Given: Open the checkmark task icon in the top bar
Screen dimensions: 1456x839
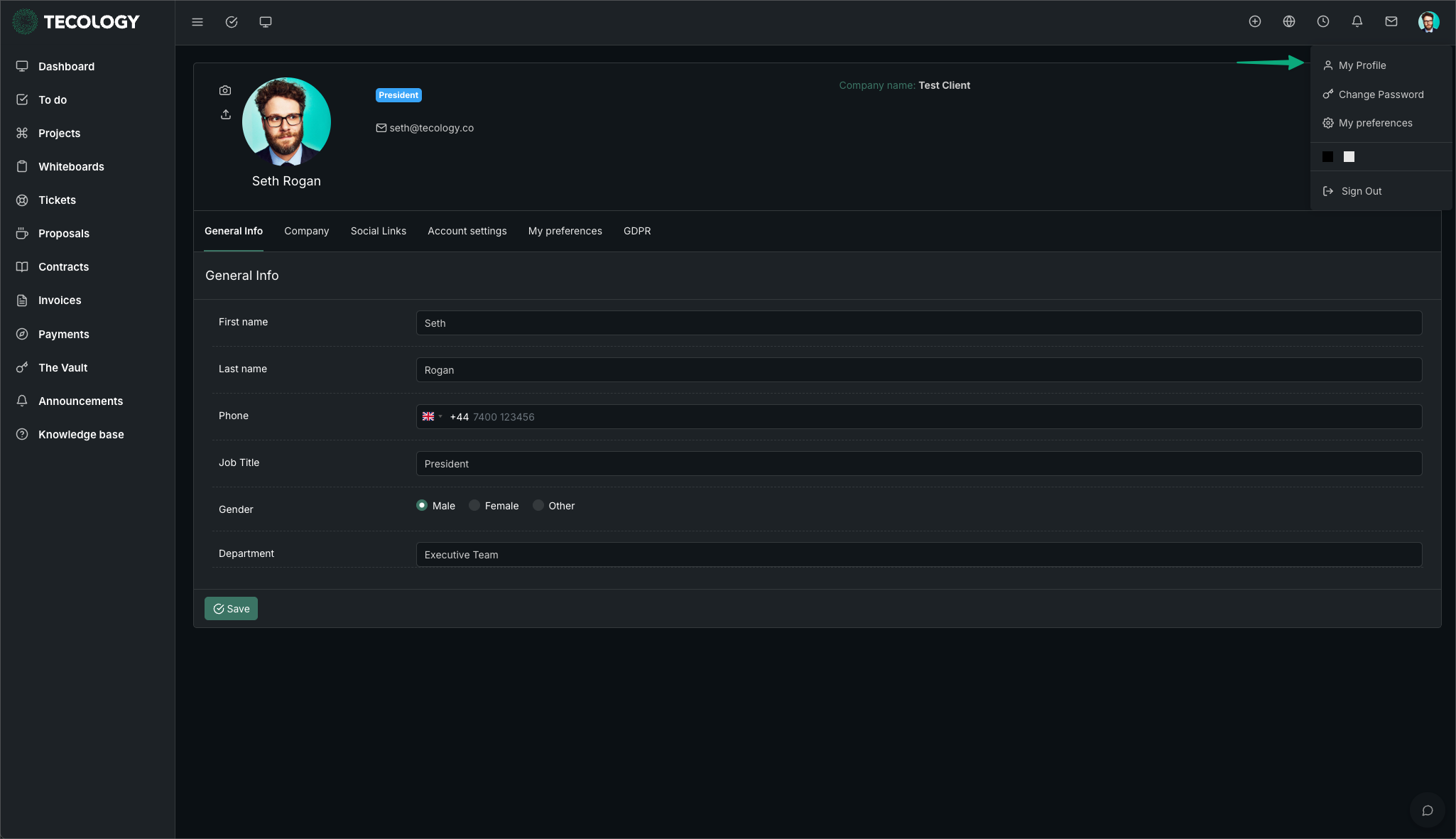Looking at the screenshot, I should 232,22.
